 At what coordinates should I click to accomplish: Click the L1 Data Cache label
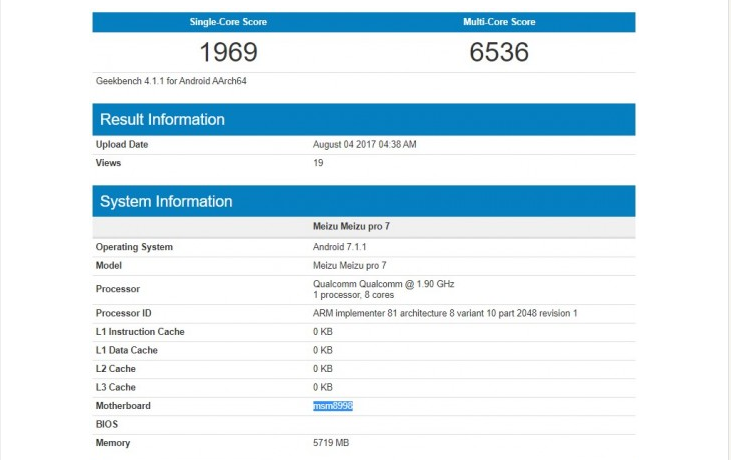pos(126,350)
